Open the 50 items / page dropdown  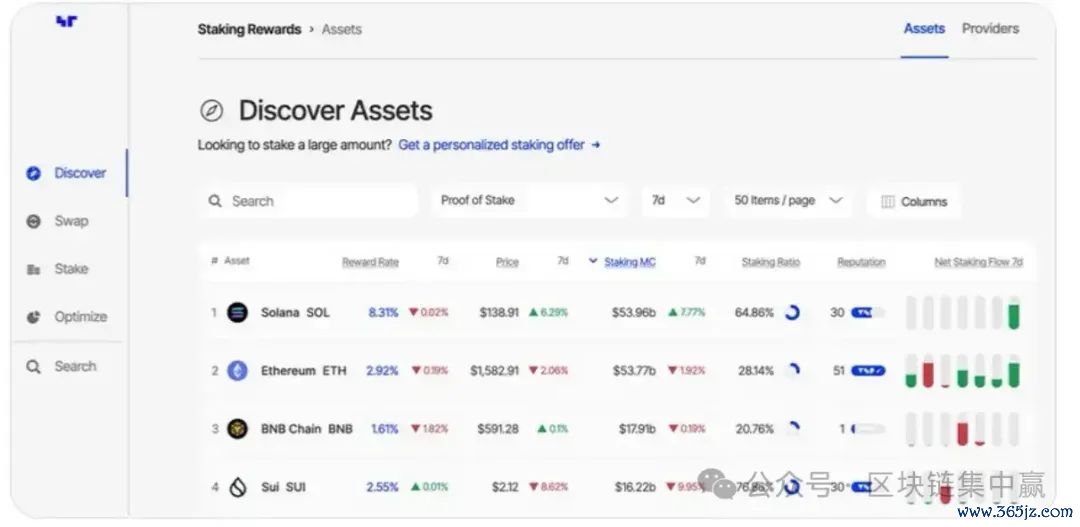tap(787, 200)
